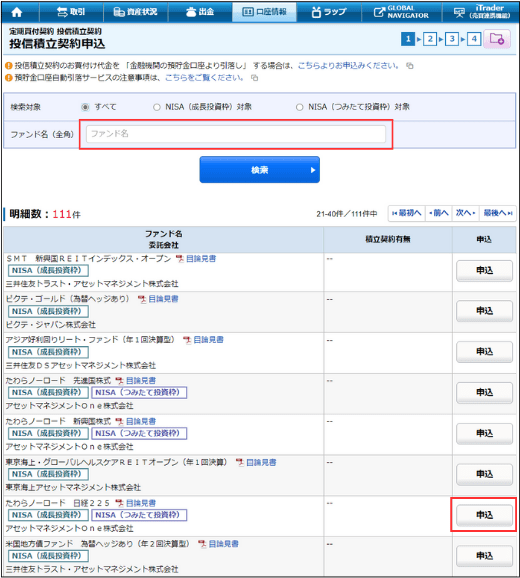Open 目論見書 for たわらノーロード 新興国株式

point(141,421)
